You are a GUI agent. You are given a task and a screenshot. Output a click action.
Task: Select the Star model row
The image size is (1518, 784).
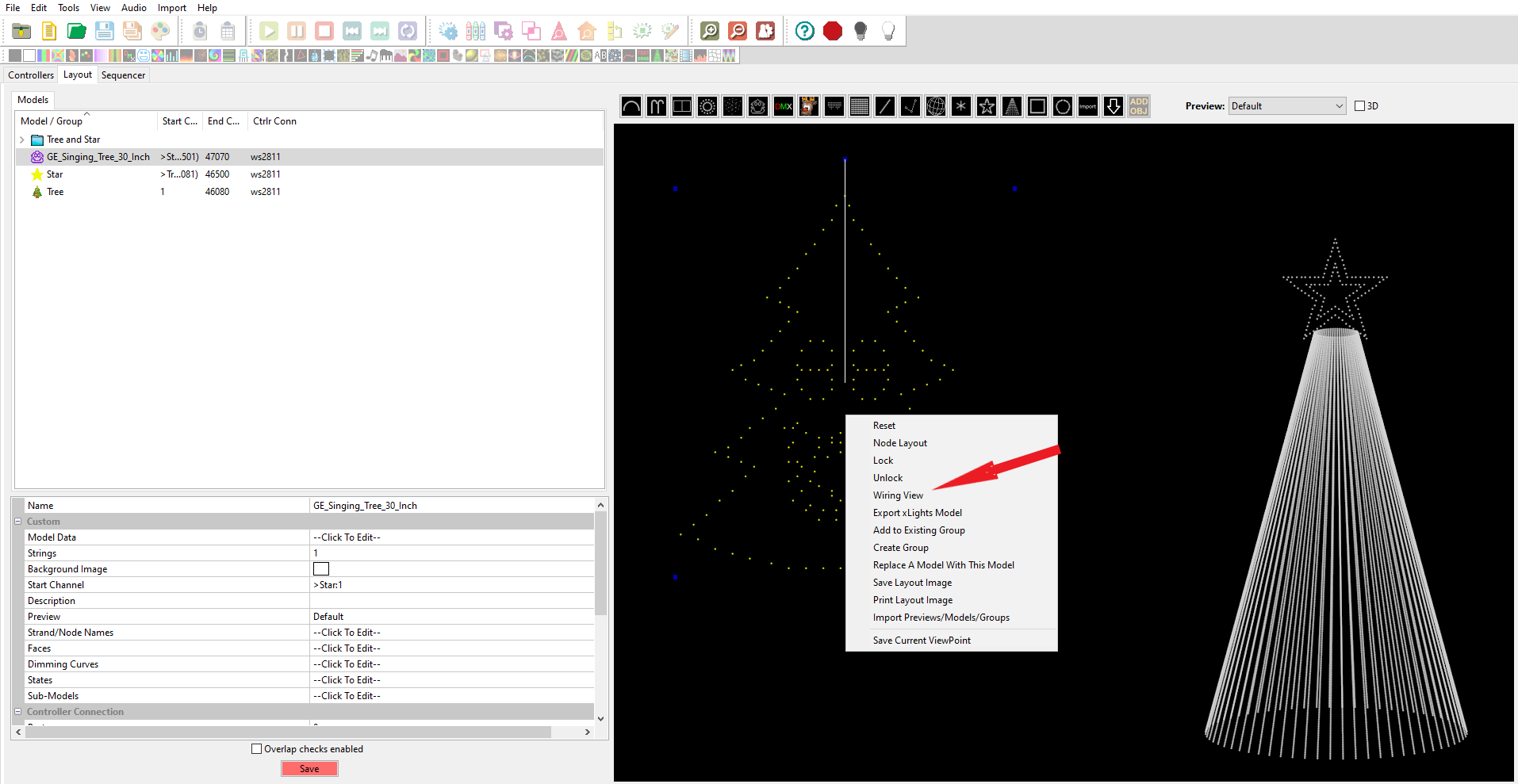pos(309,174)
